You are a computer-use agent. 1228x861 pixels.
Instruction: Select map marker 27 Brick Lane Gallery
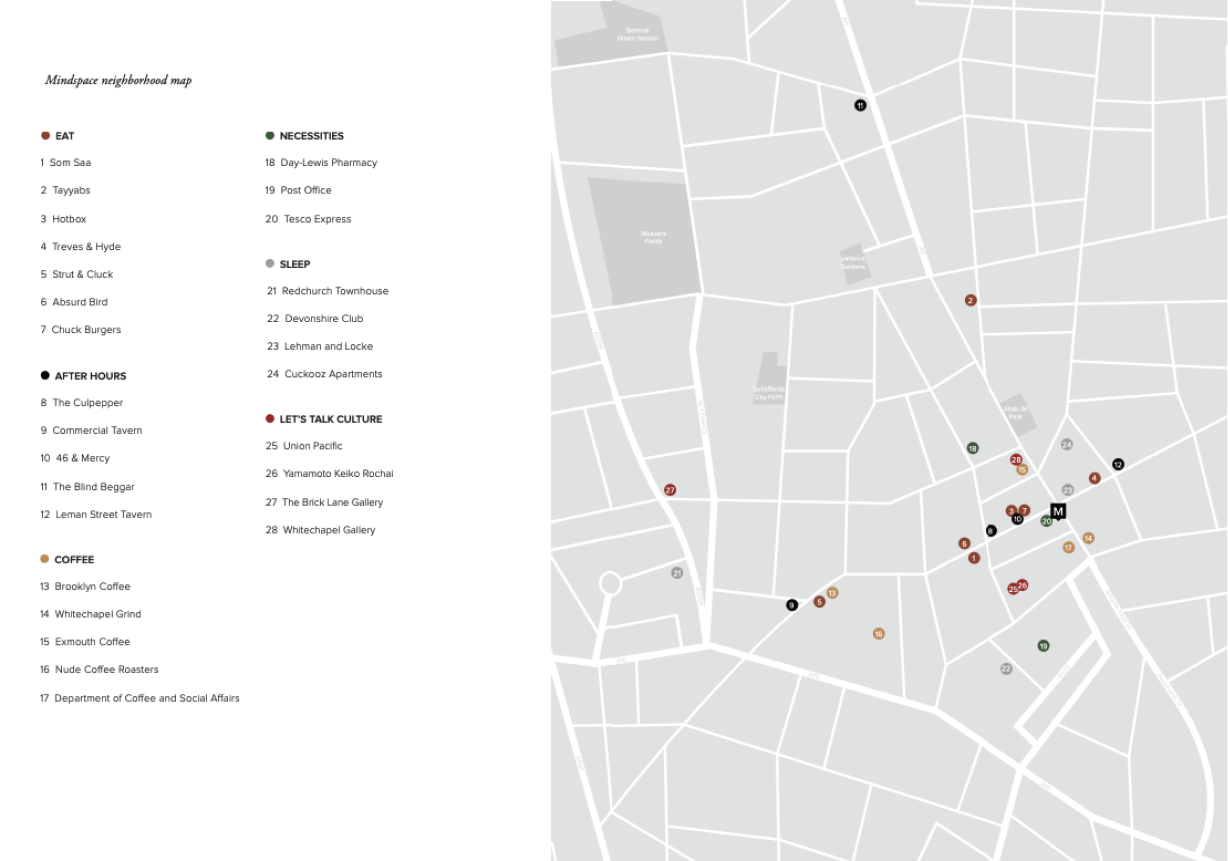point(670,490)
